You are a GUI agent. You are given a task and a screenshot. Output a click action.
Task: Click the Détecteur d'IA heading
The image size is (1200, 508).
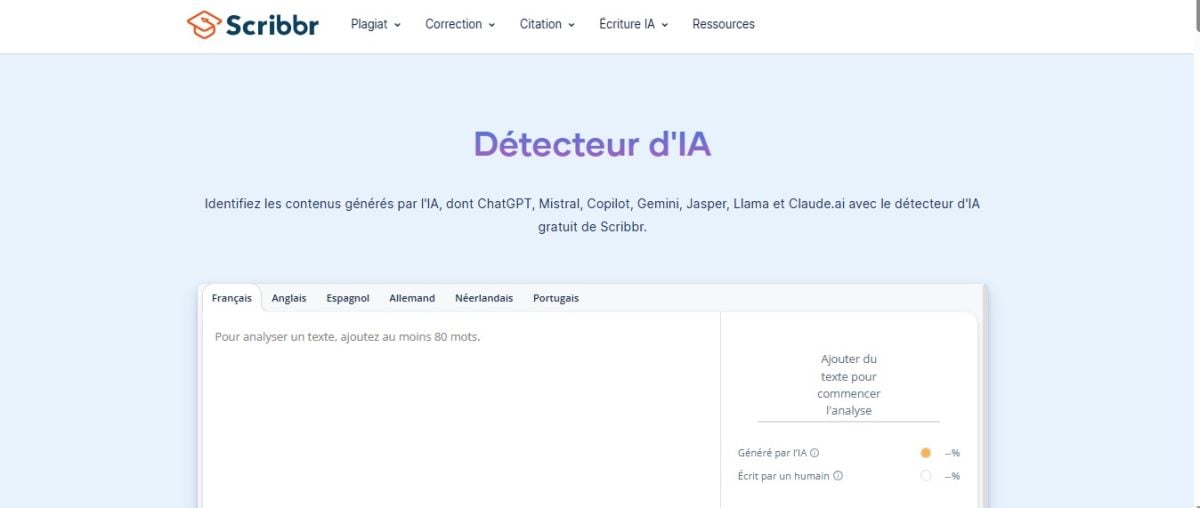tap(592, 144)
